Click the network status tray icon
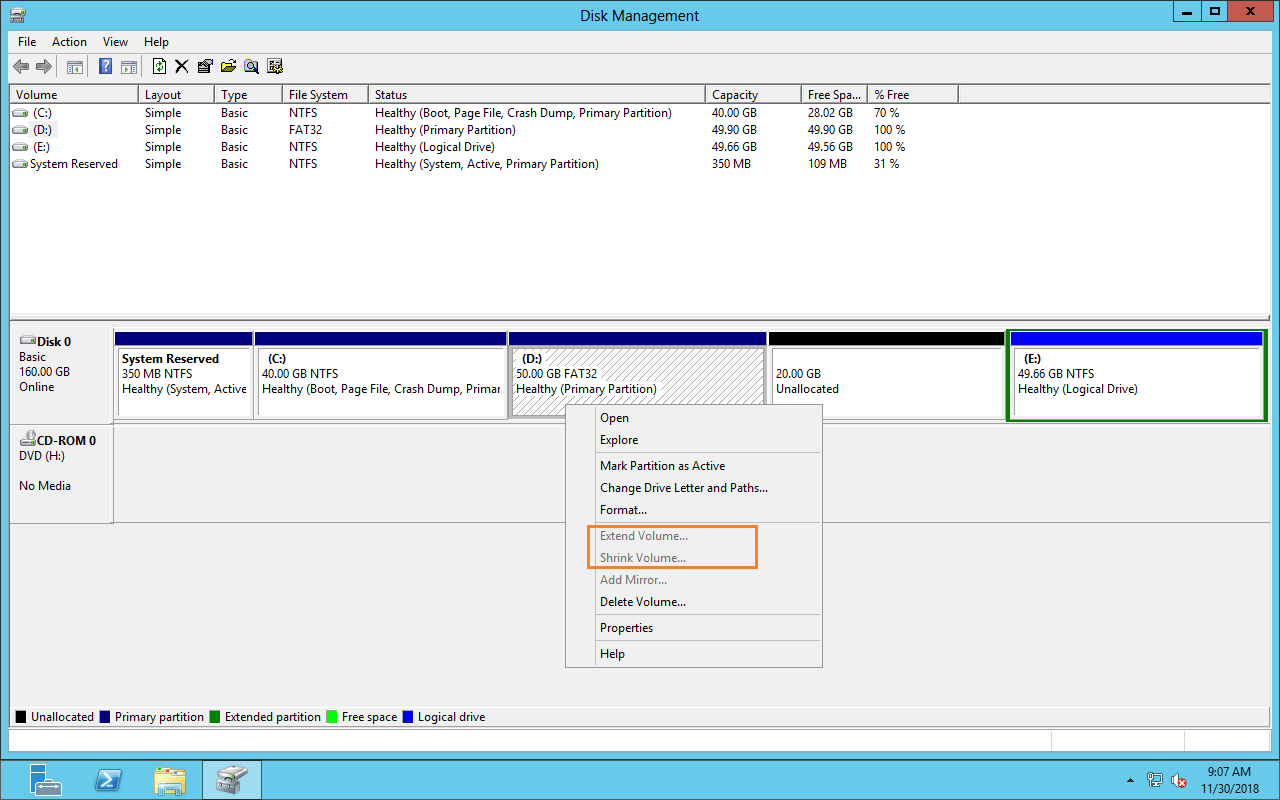1280x800 pixels. [1155, 779]
